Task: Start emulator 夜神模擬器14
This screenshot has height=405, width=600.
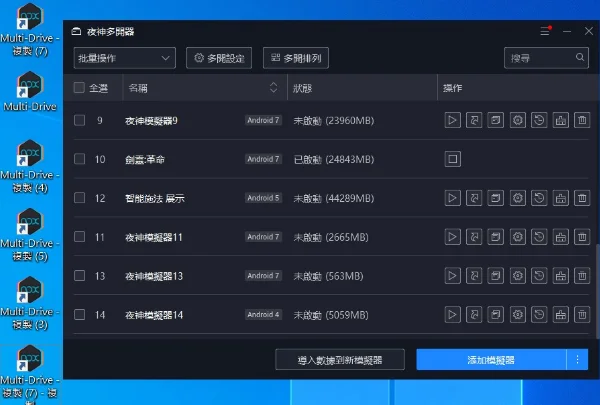Action: coord(452,315)
